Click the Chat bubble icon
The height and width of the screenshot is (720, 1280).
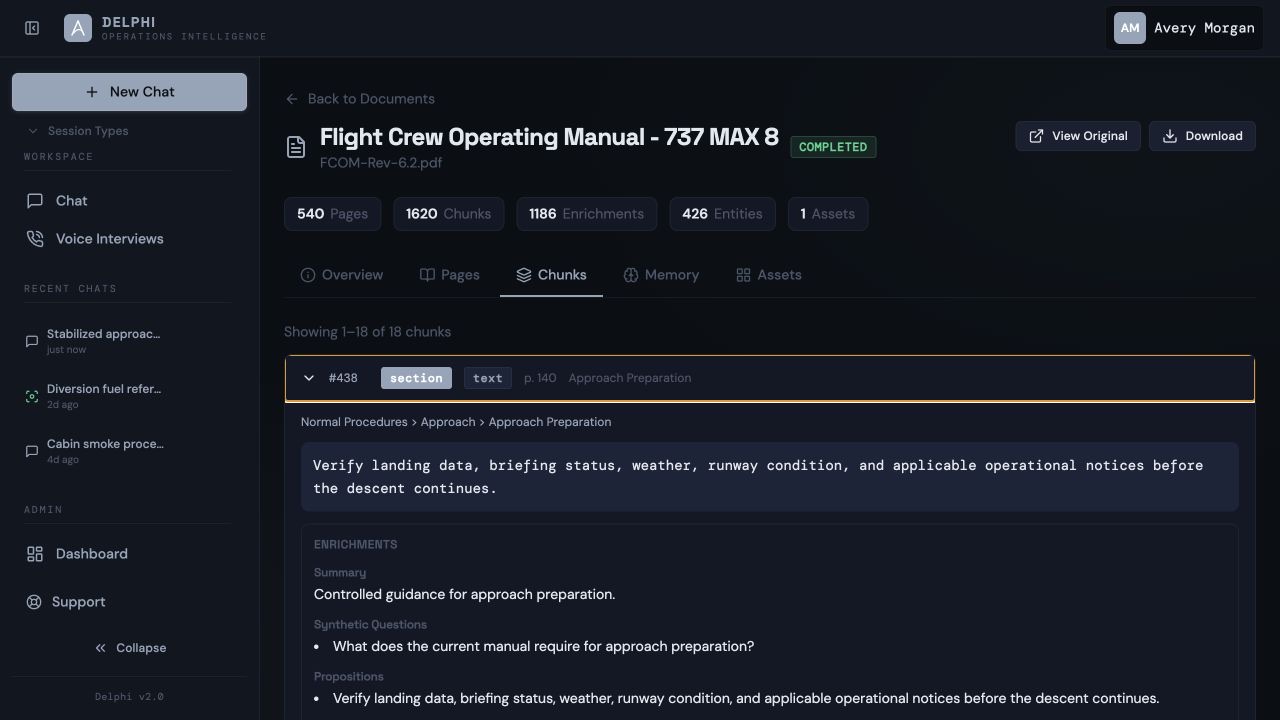click(x=35, y=201)
